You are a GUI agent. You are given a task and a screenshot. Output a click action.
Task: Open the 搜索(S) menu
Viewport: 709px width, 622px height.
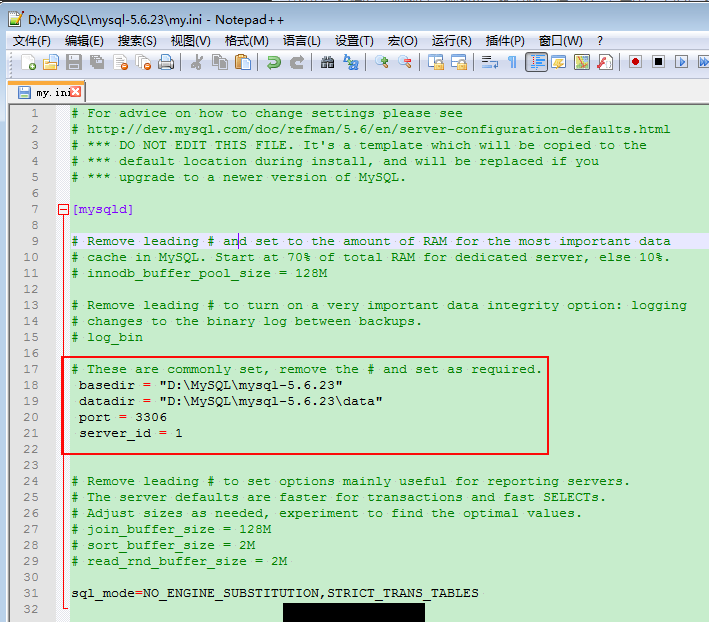pos(137,41)
